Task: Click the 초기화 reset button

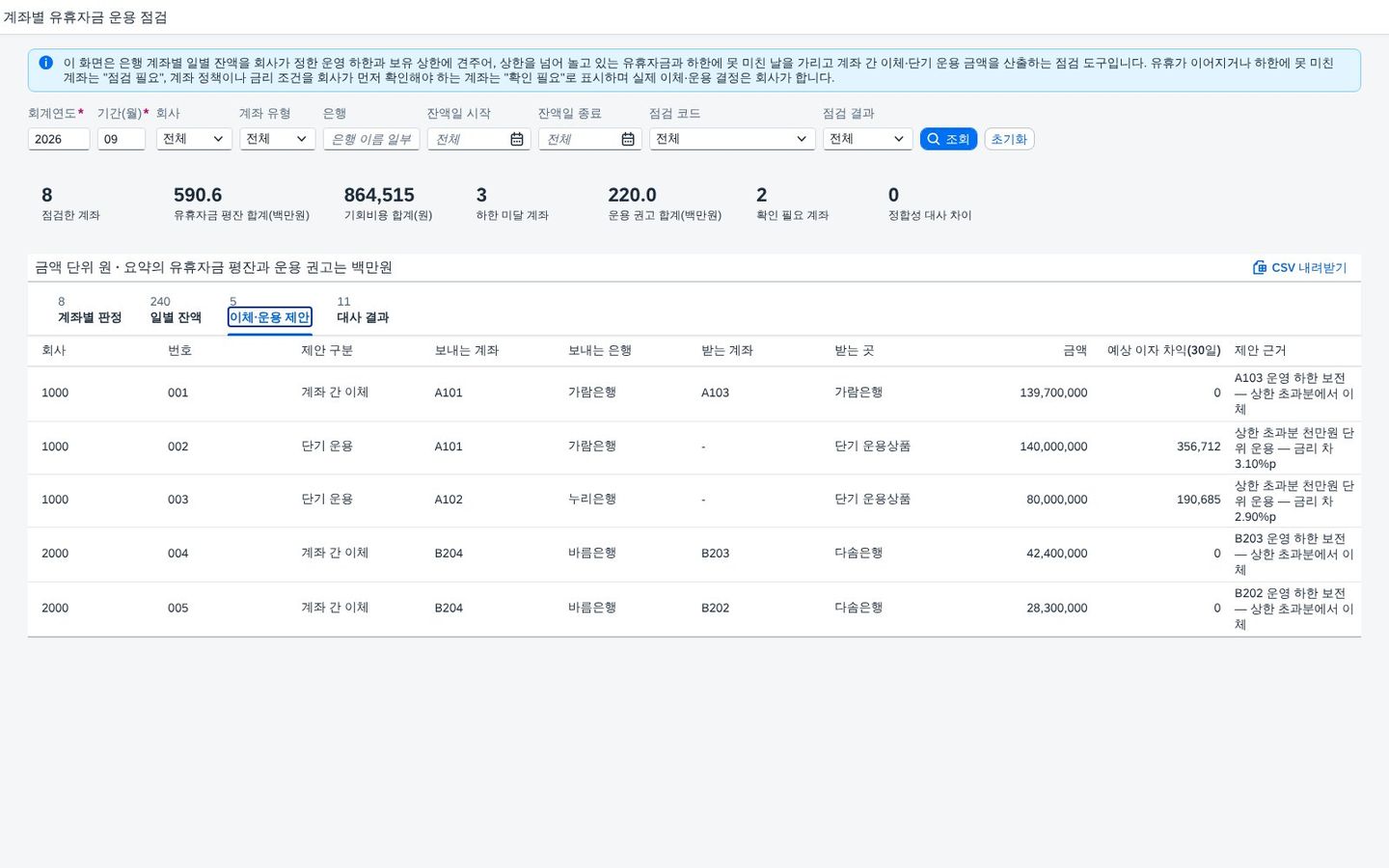Action: tap(1009, 139)
